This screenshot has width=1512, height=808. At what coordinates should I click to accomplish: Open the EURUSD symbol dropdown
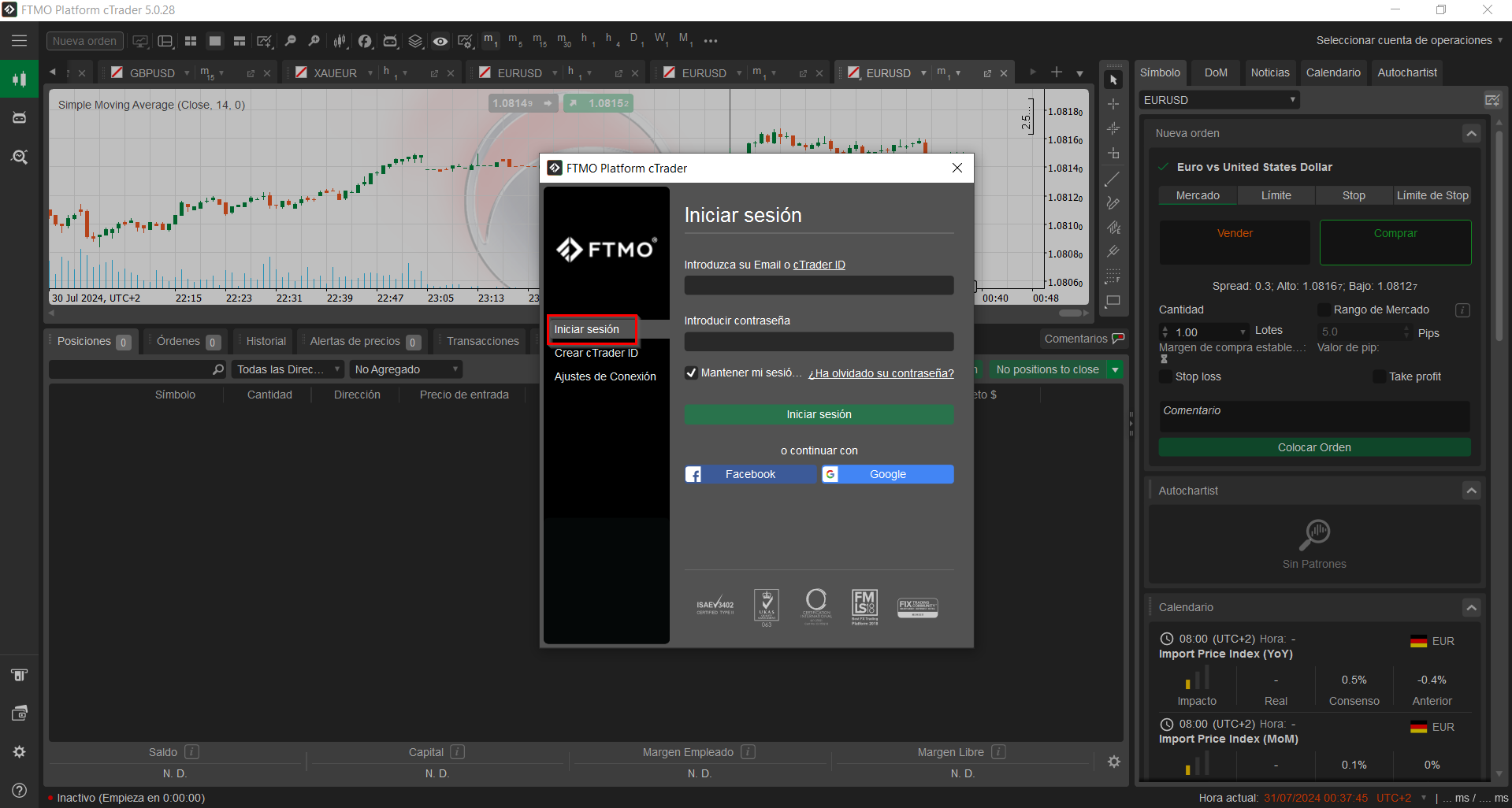[x=1219, y=100]
